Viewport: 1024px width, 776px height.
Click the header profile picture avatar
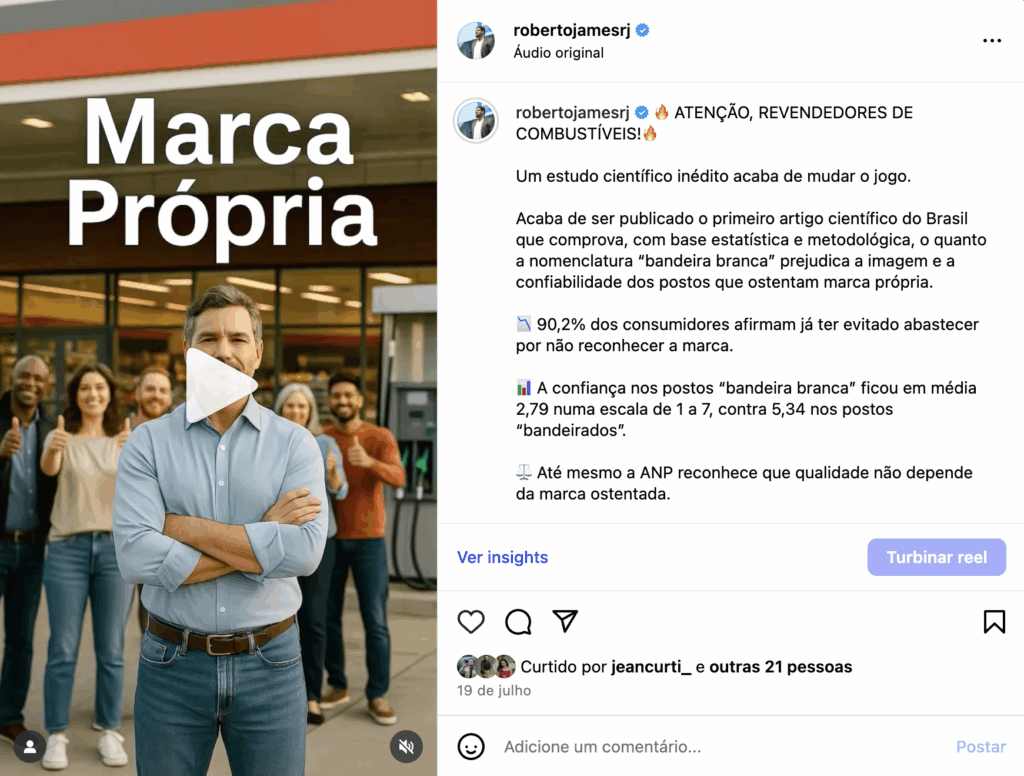click(x=476, y=40)
